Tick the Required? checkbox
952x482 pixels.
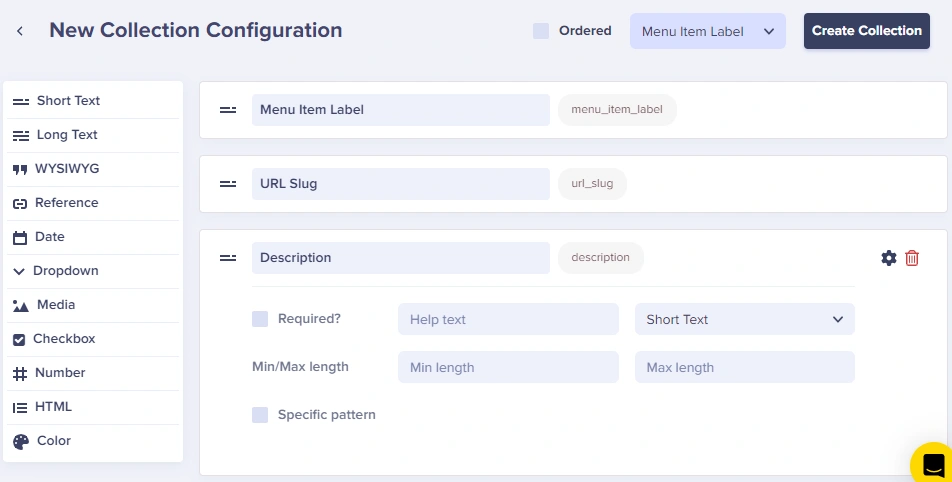tap(260, 319)
